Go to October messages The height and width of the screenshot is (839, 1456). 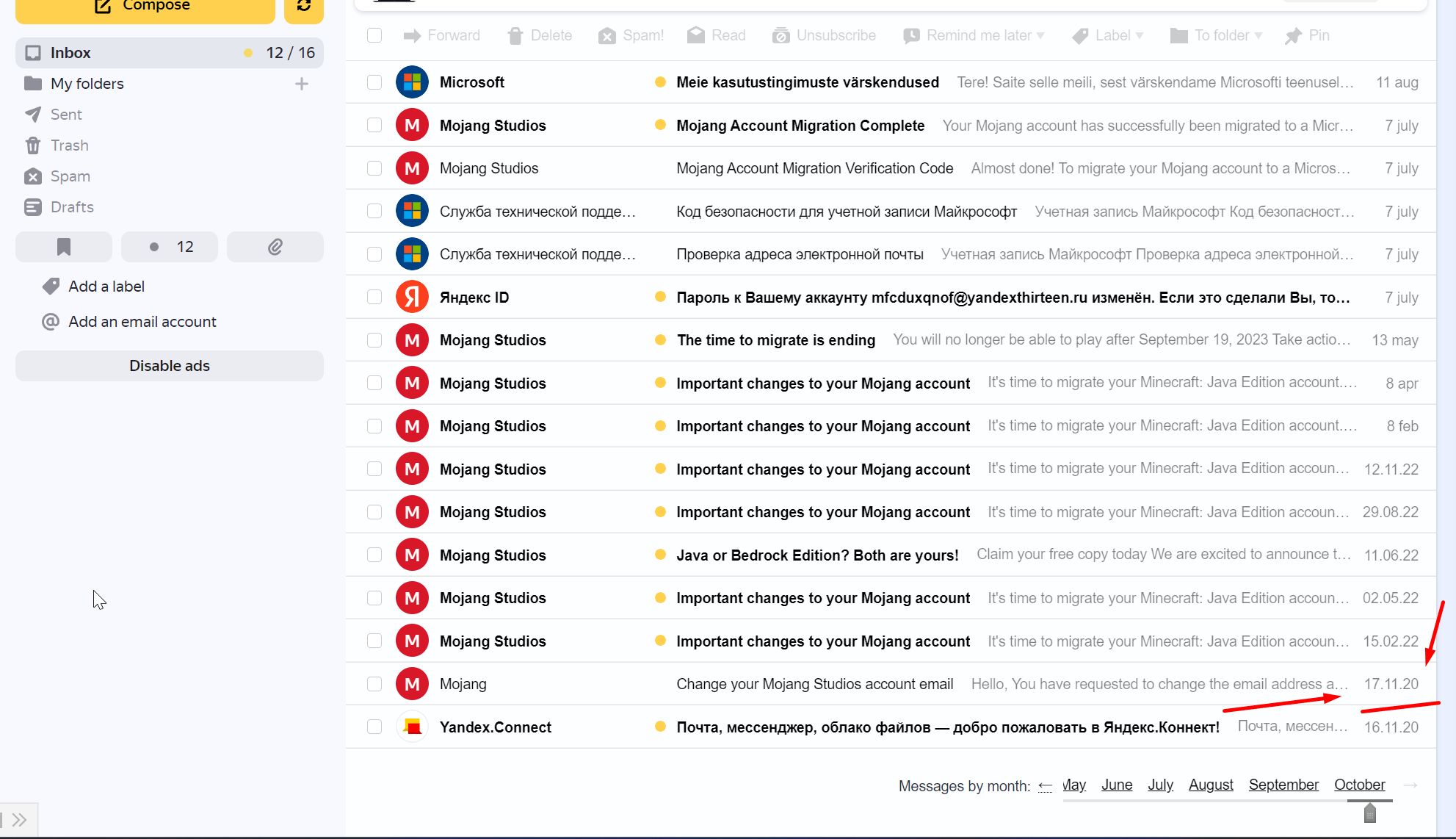pyautogui.click(x=1359, y=785)
